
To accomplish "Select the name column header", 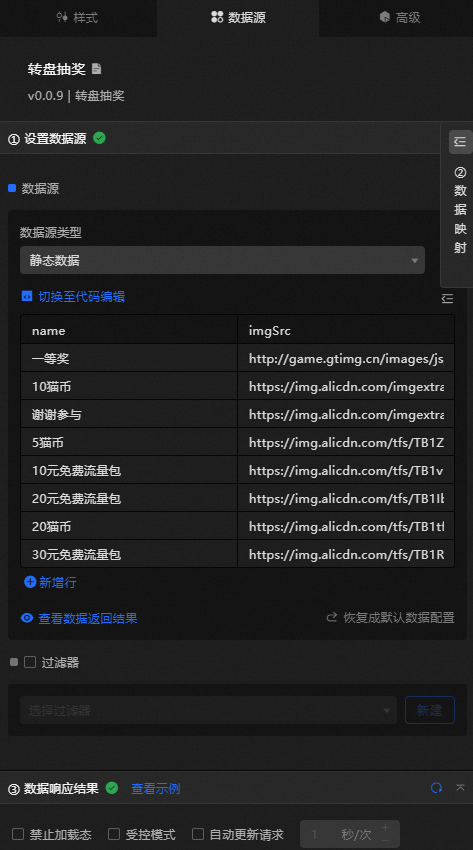I will click(x=129, y=330).
